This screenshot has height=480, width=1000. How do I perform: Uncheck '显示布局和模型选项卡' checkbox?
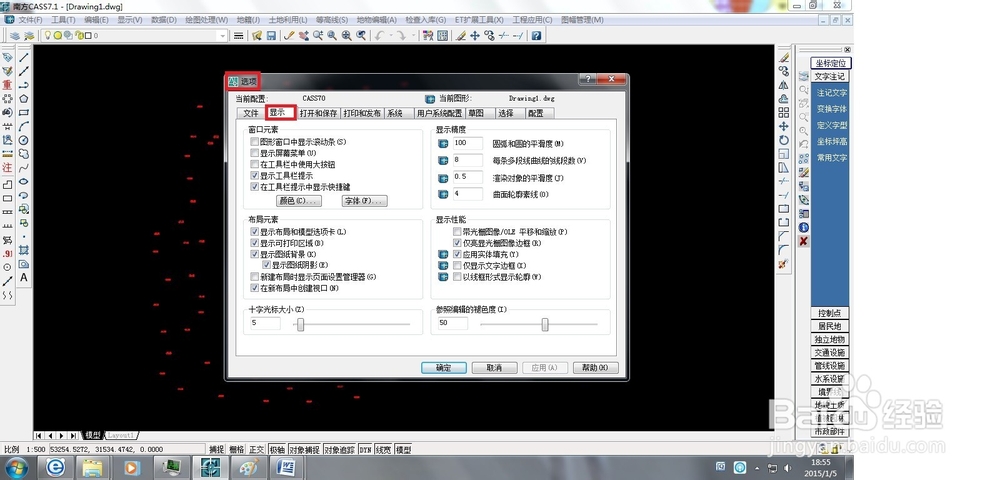(x=255, y=232)
